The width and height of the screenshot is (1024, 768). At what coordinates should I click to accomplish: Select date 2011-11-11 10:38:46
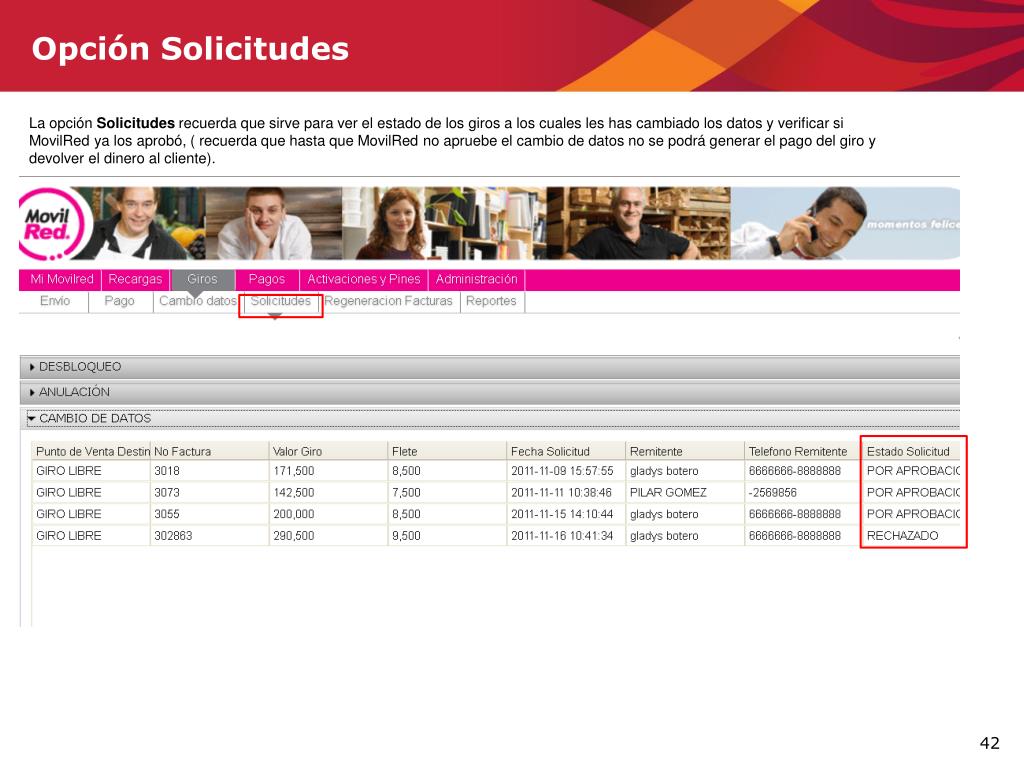point(566,492)
